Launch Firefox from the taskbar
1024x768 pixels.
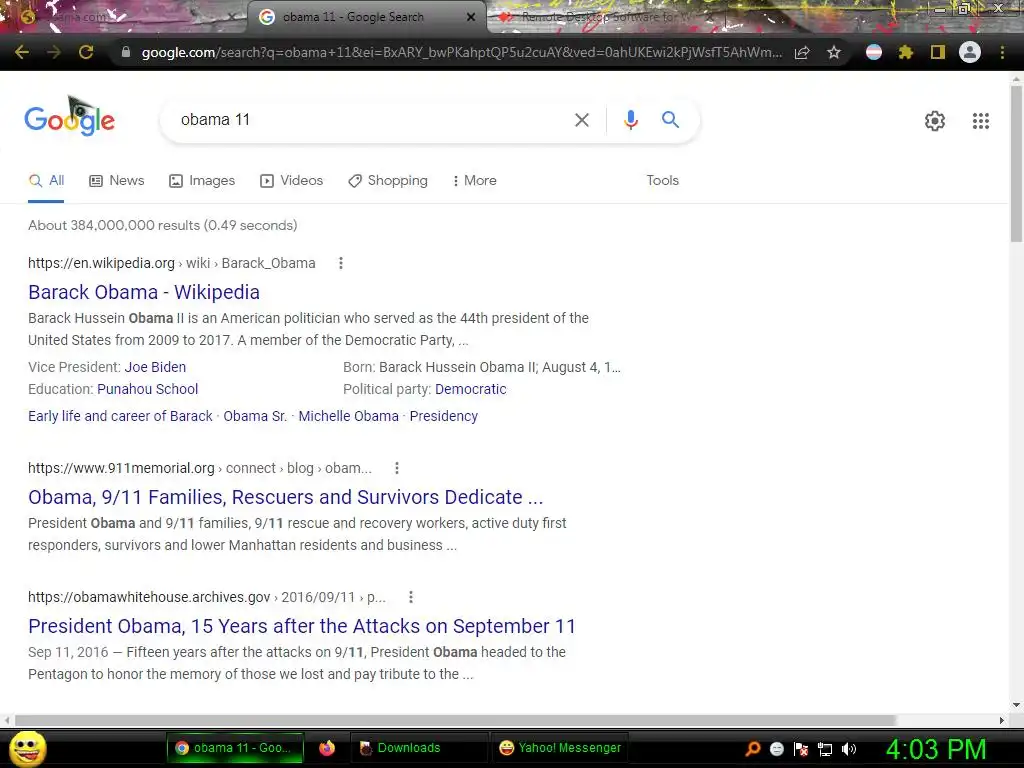327,748
